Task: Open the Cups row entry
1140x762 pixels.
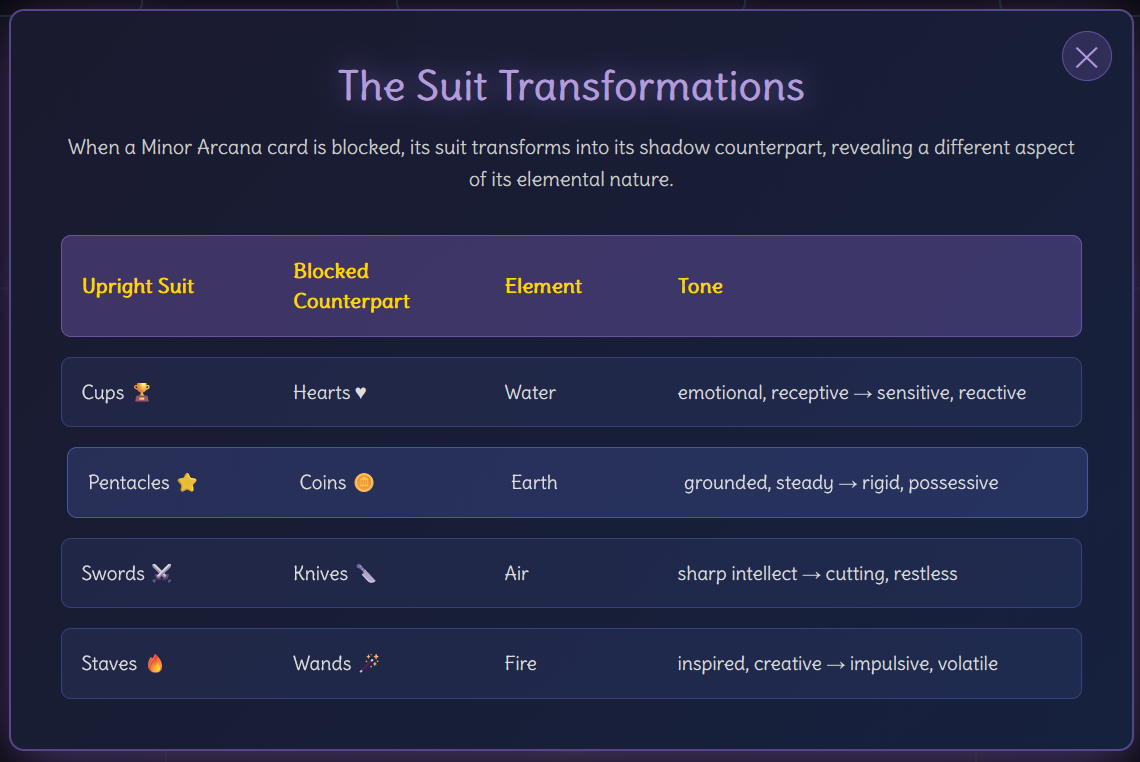Action: [x=571, y=392]
